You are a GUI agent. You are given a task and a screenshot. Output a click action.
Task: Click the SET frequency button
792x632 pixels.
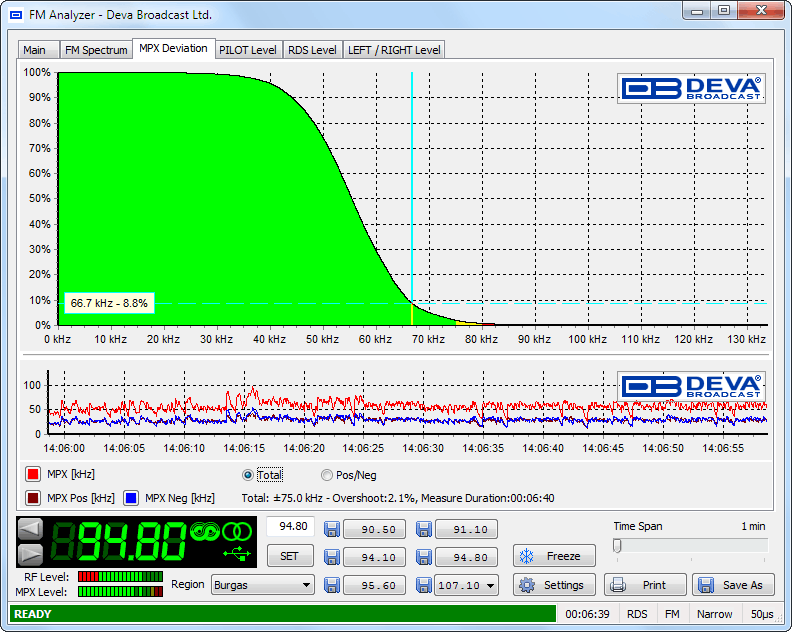click(x=290, y=556)
